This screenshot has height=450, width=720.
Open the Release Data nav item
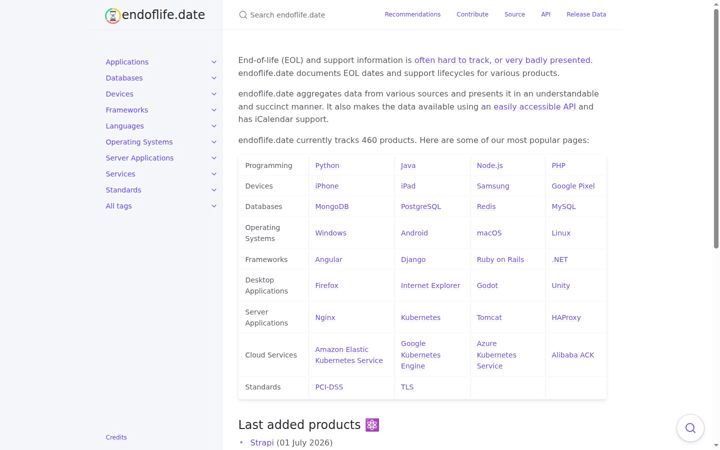pos(586,15)
